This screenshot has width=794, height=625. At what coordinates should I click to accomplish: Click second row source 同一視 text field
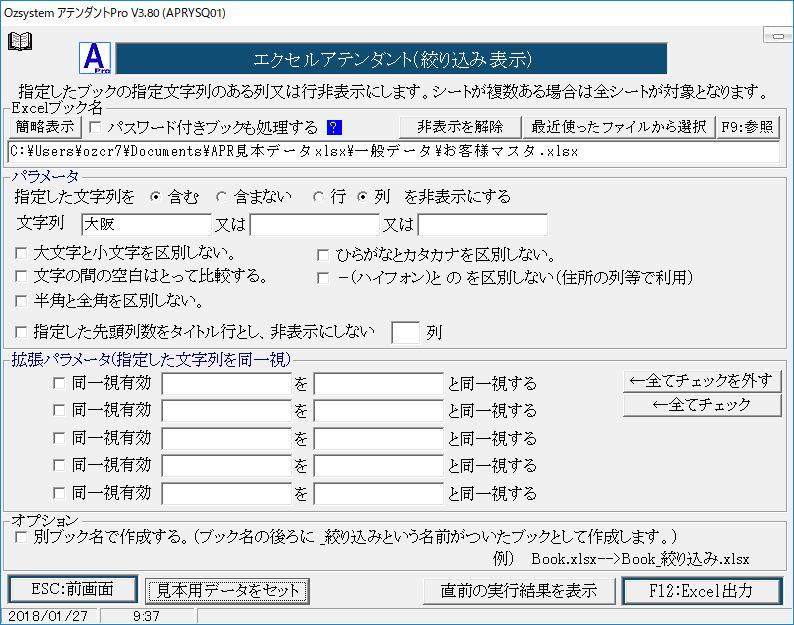click(x=226, y=411)
